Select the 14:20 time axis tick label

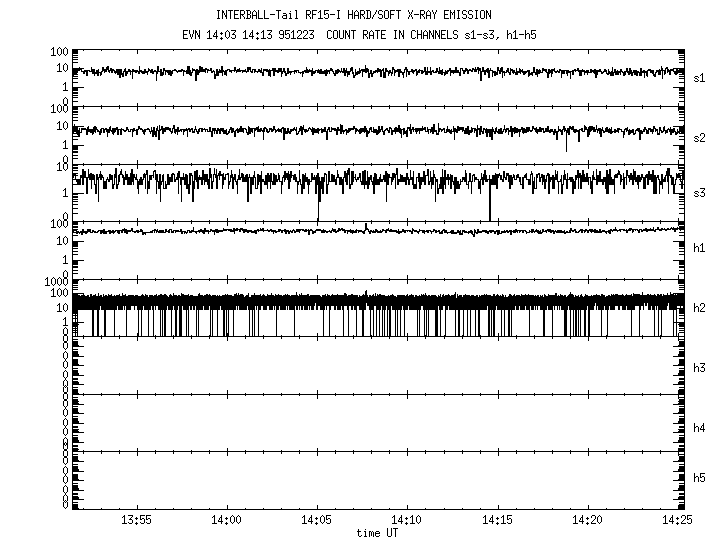588,521
